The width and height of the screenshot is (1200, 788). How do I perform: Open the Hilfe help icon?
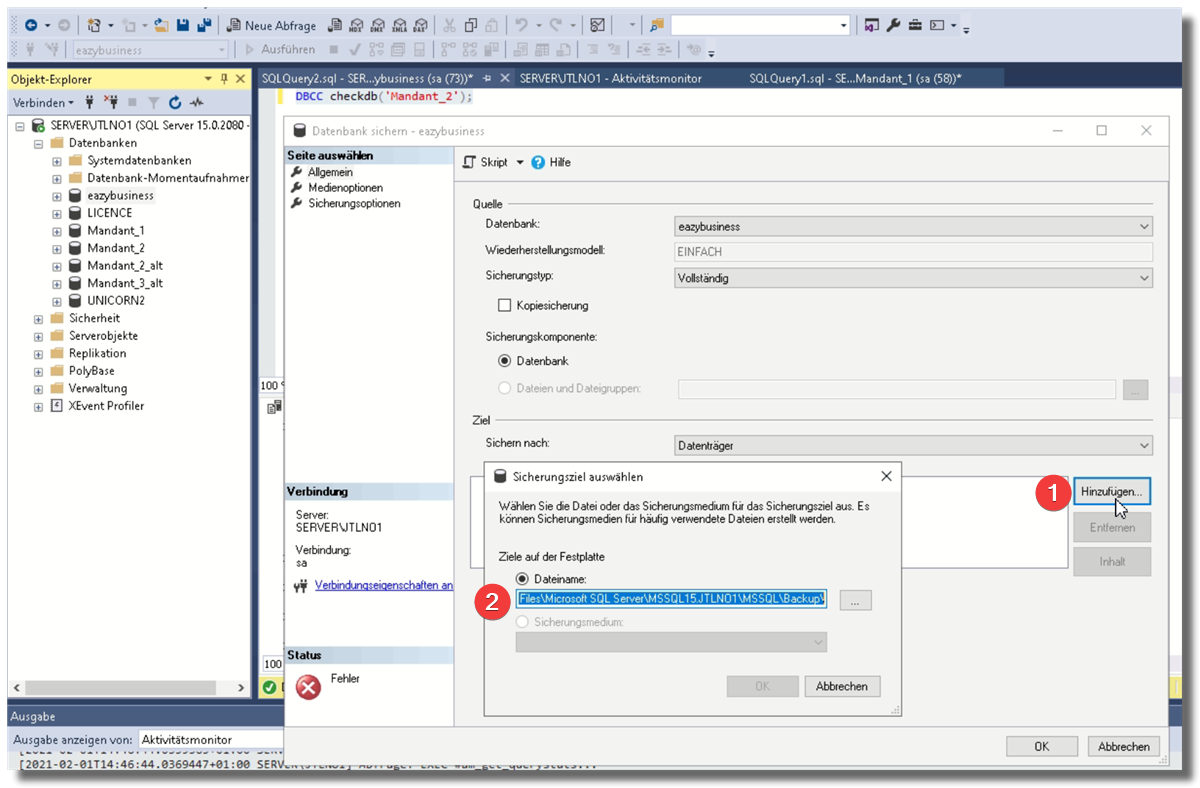pos(538,162)
